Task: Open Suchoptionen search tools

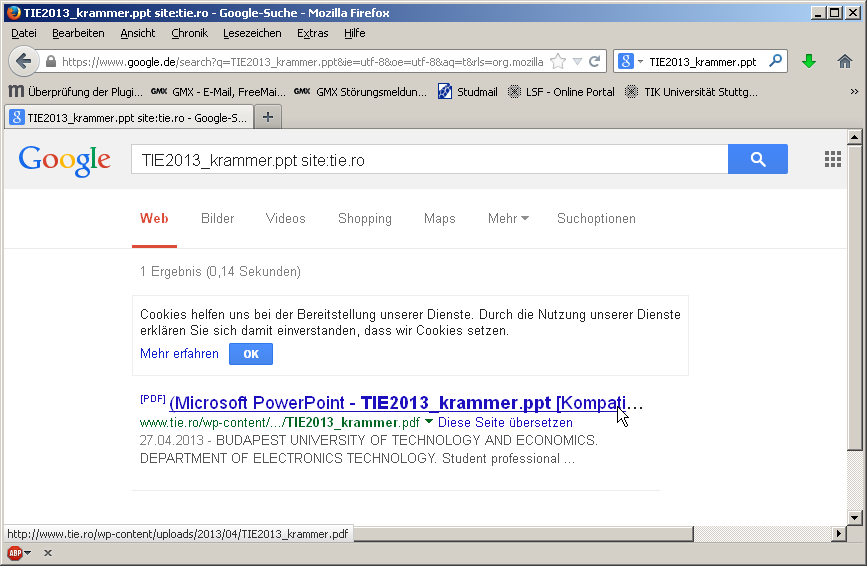Action: coord(596,219)
